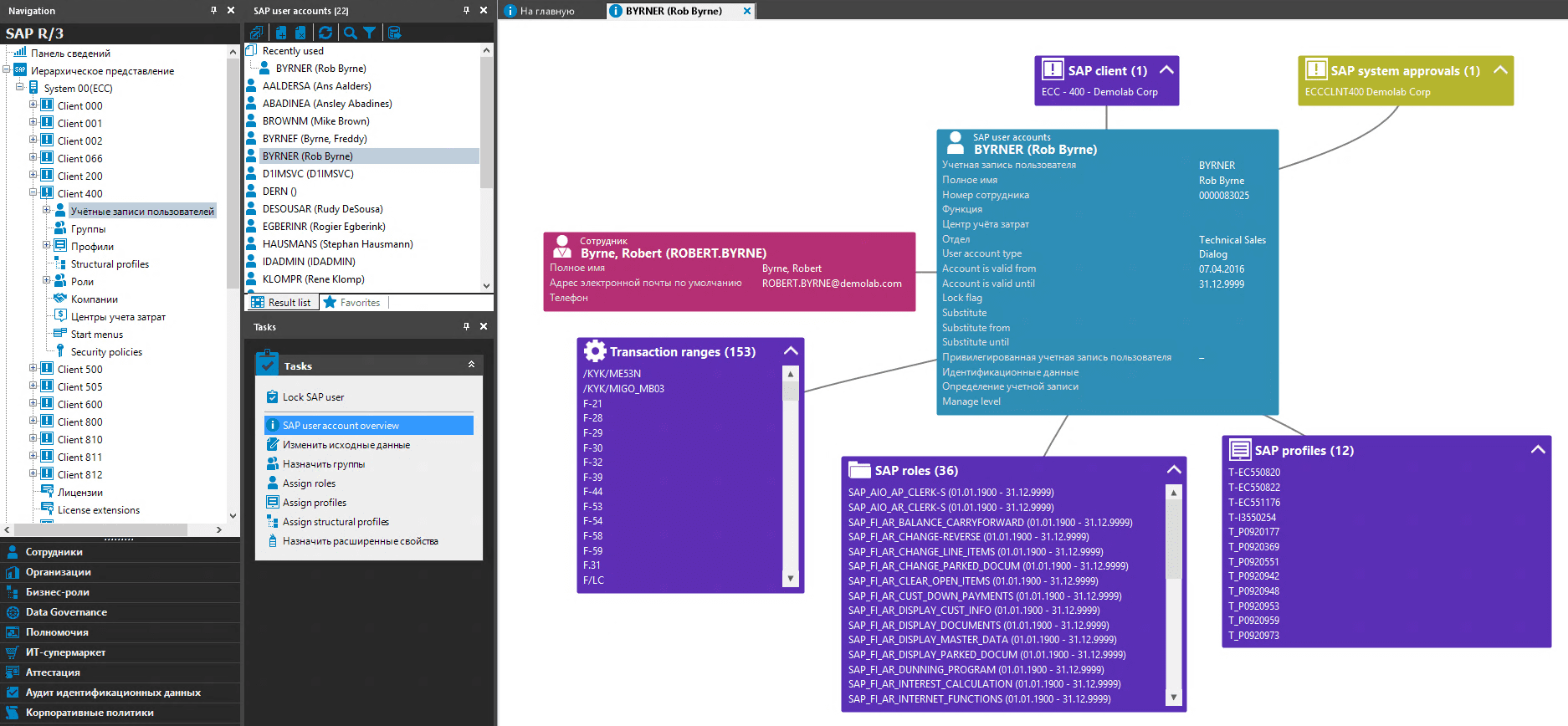Click the new document plus icon in the toolbar

tap(281, 33)
